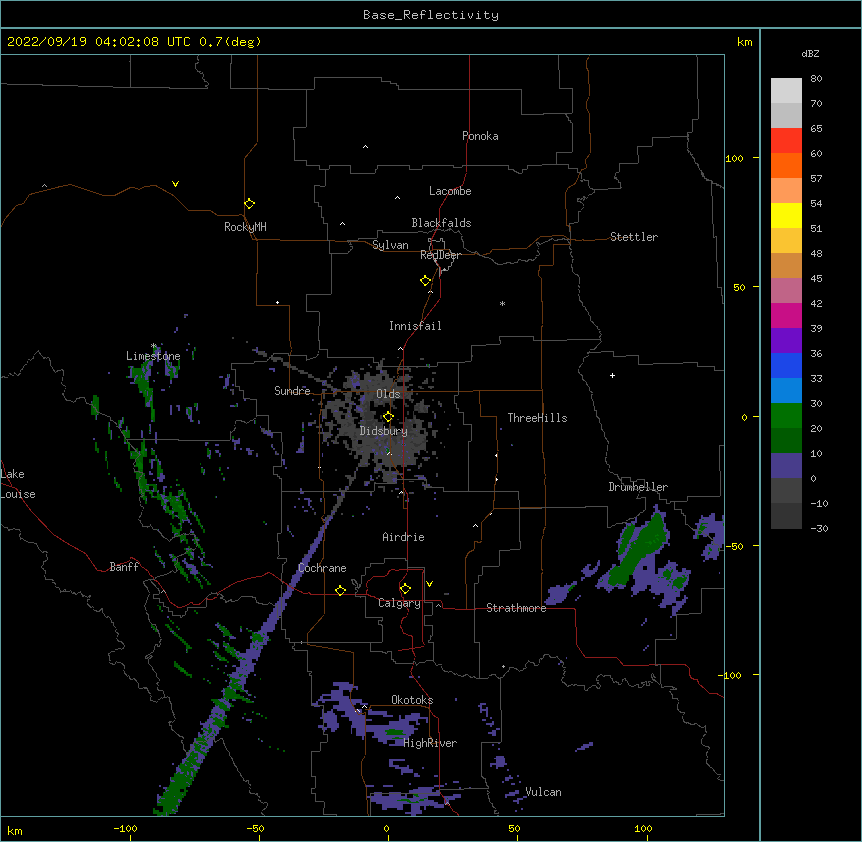
Task: Click the Sundre label
Action: [292, 391]
